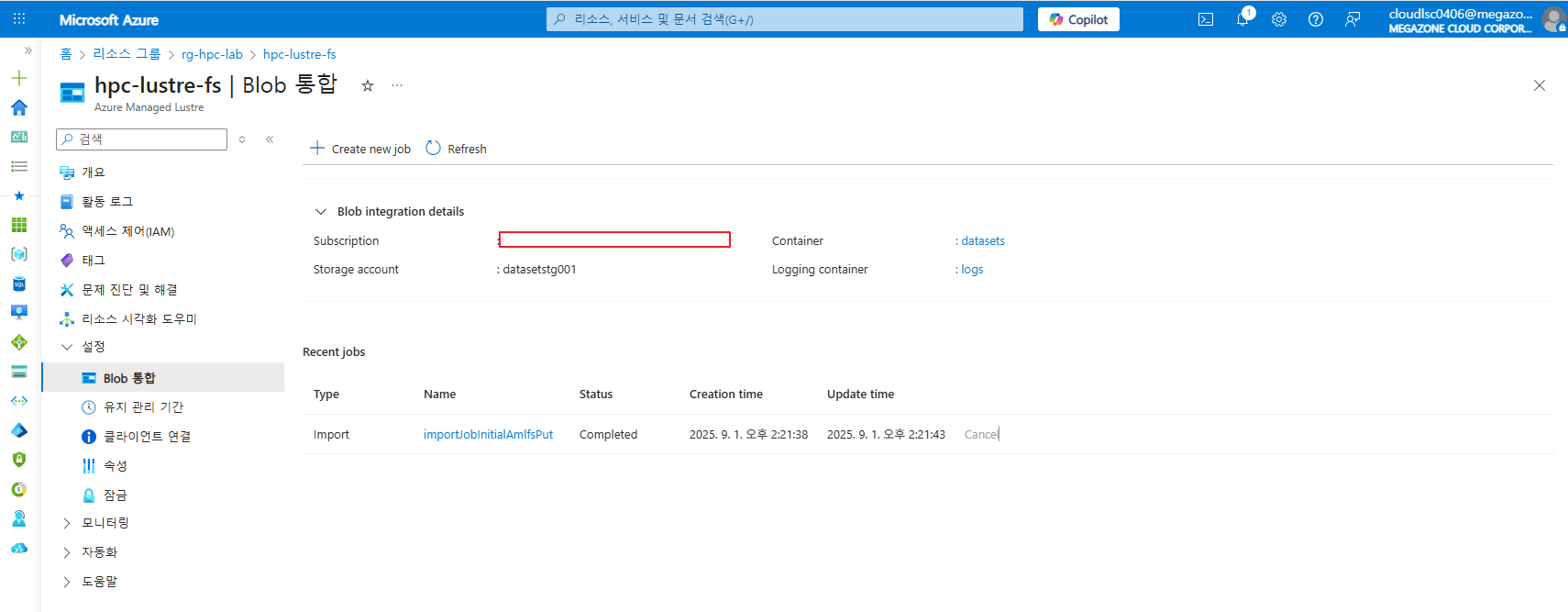Open the logs container link

click(972, 270)
